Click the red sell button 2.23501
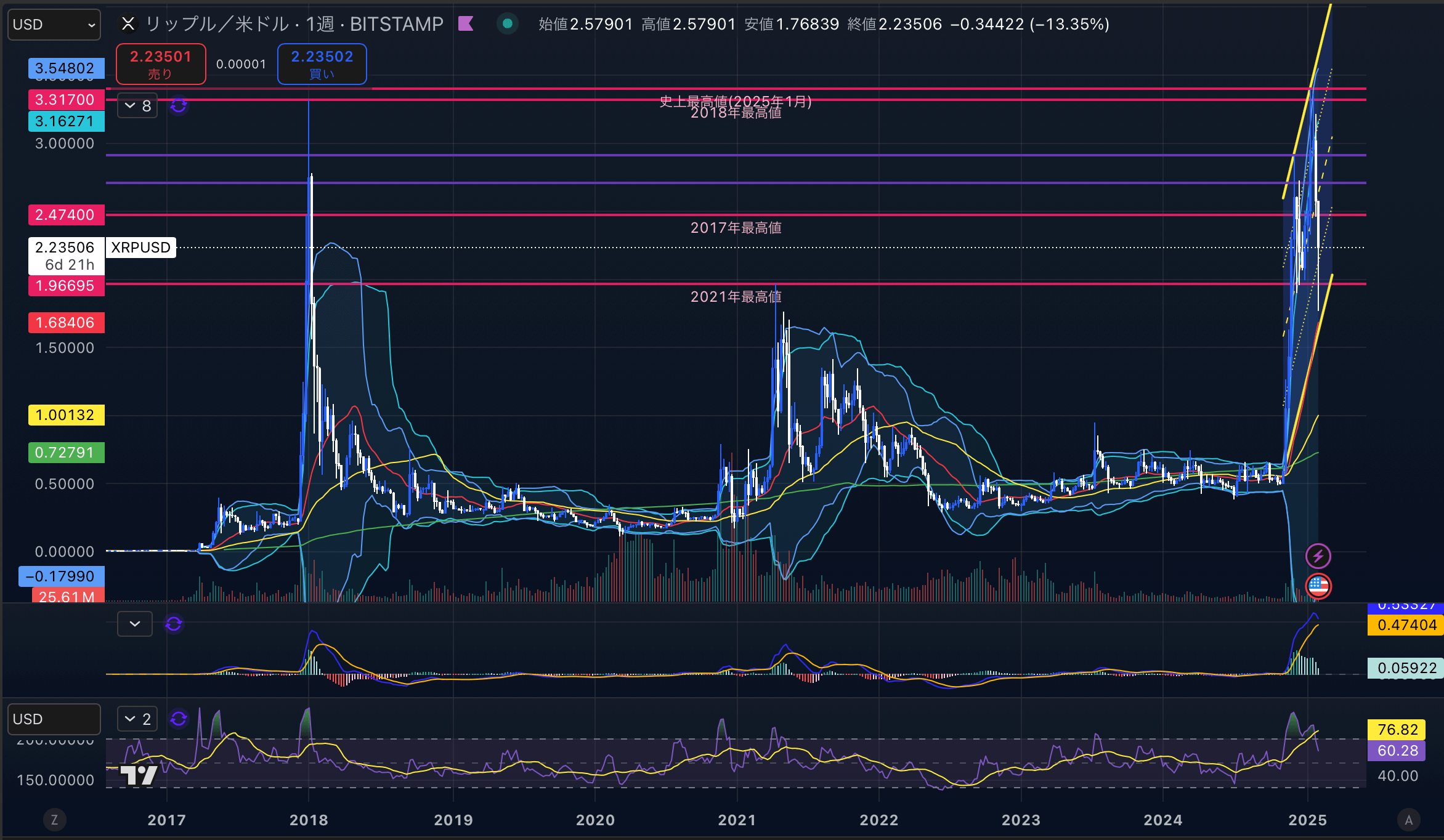 click(161, 64)
